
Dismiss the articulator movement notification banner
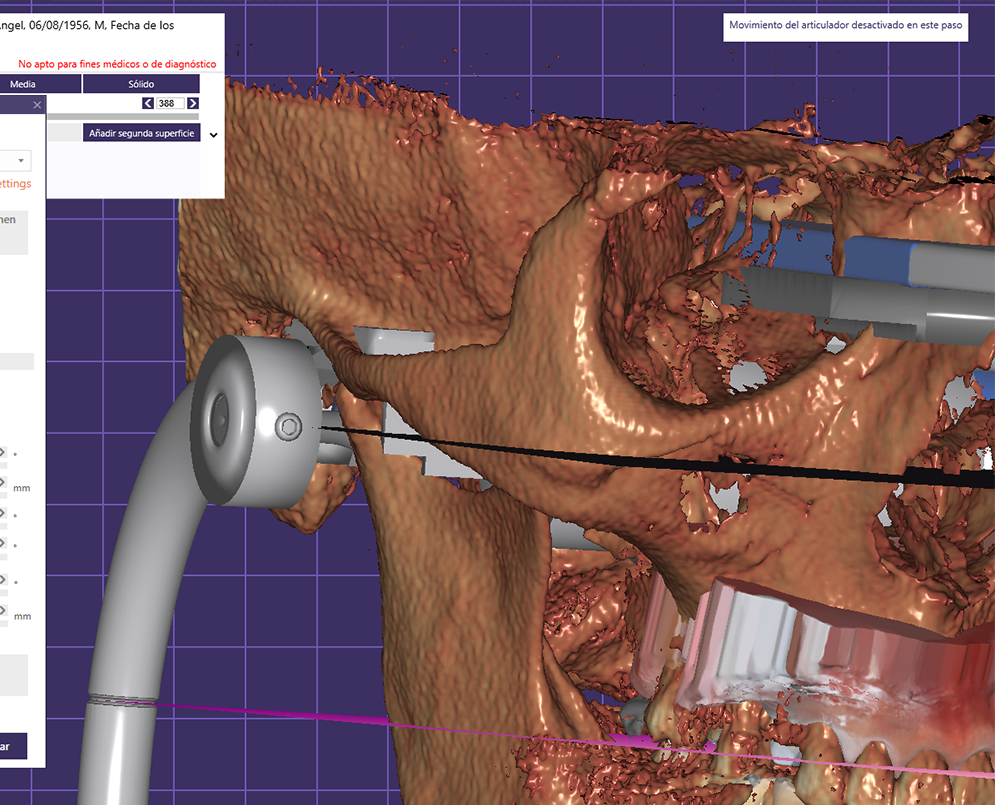click(x=845, y=27)
